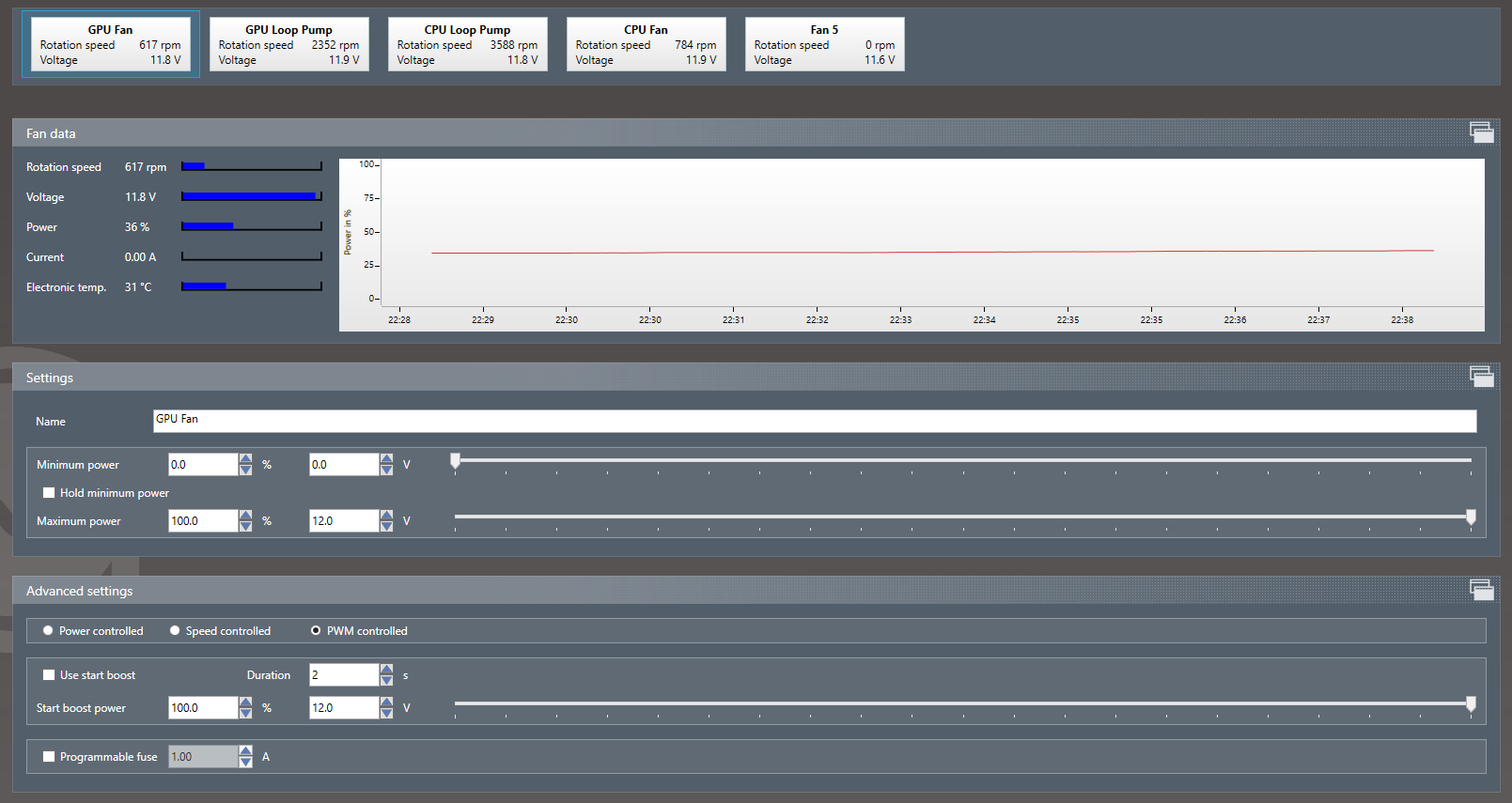Select Speed controlled mode
Image resolution: width=1512 pixels, height=803 pixels.
[175, 631]
